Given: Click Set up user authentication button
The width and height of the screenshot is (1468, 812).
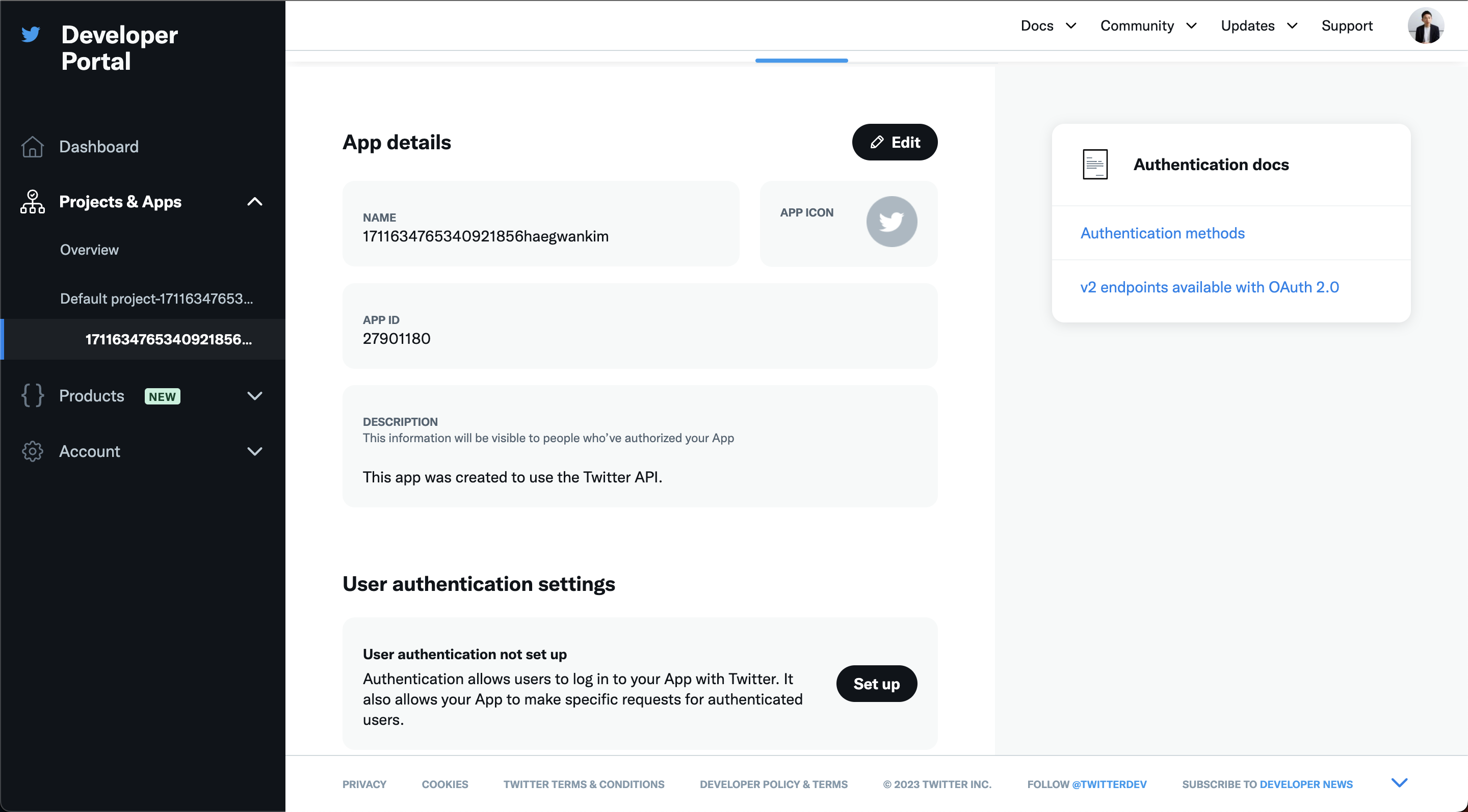Looking at the screenshot, I should [876, 684].
